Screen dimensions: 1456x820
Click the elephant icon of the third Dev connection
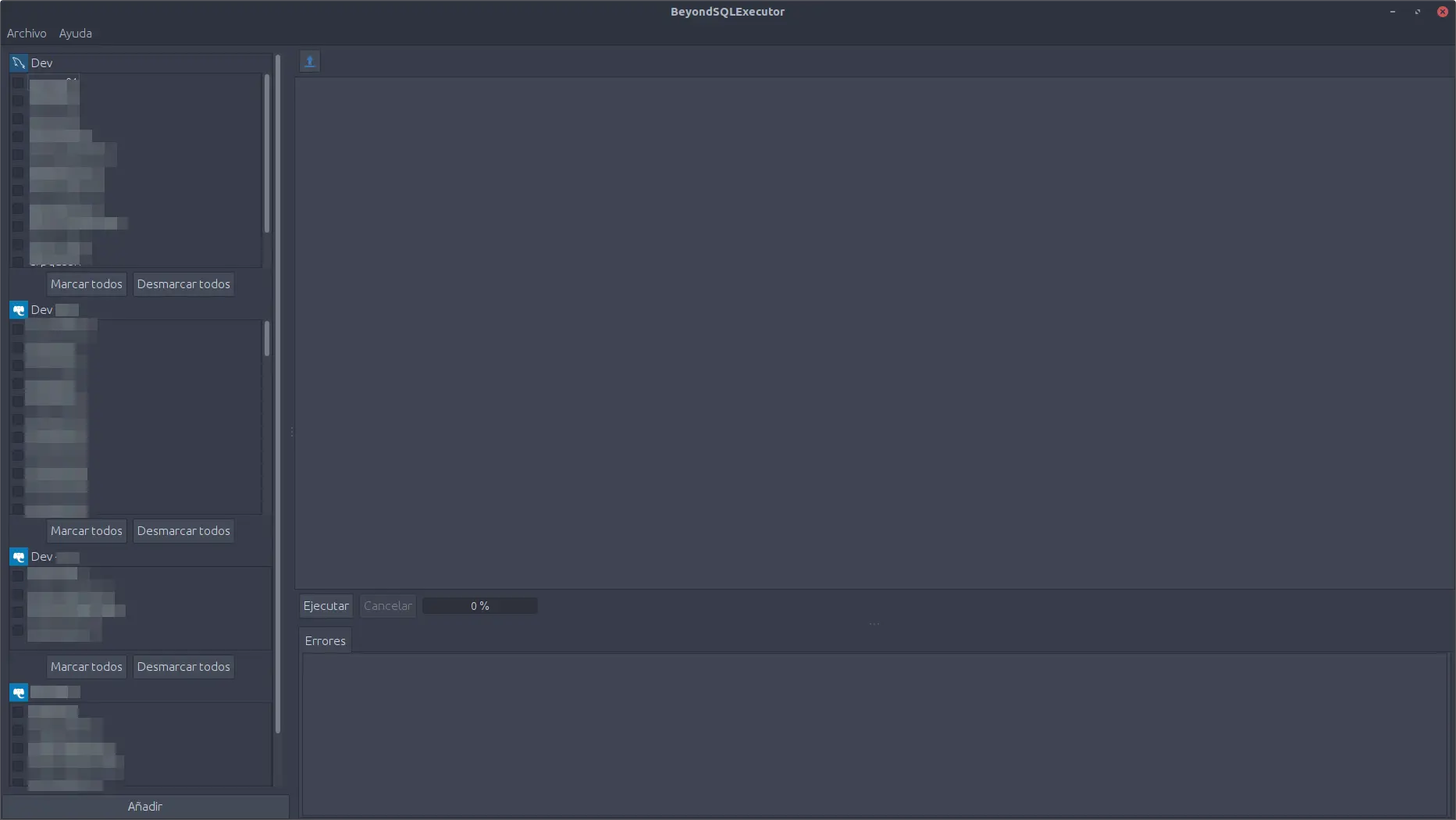[19, 557]
